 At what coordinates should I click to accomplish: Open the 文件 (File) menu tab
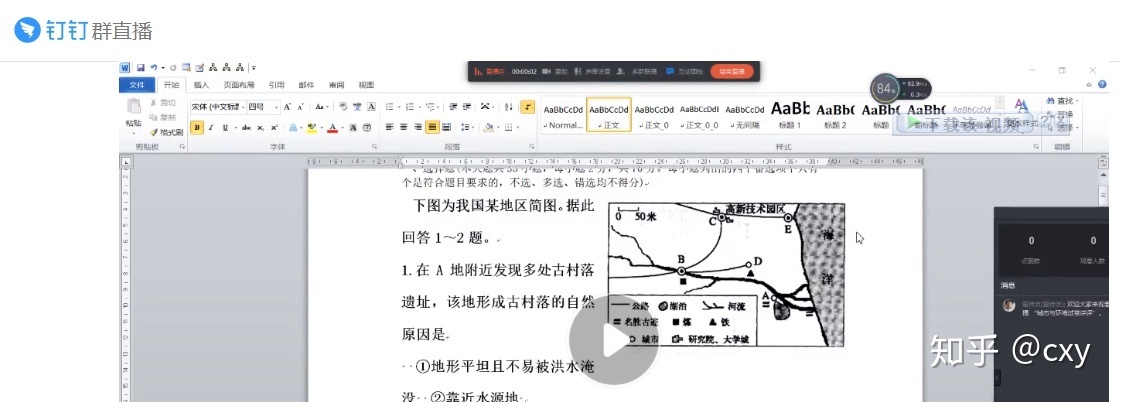137,85
